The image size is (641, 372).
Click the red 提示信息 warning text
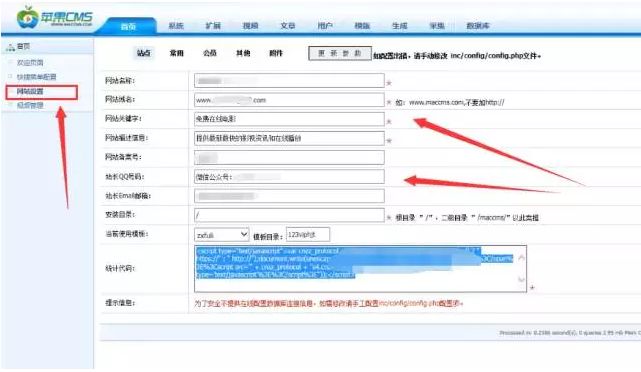click(329, 303)
